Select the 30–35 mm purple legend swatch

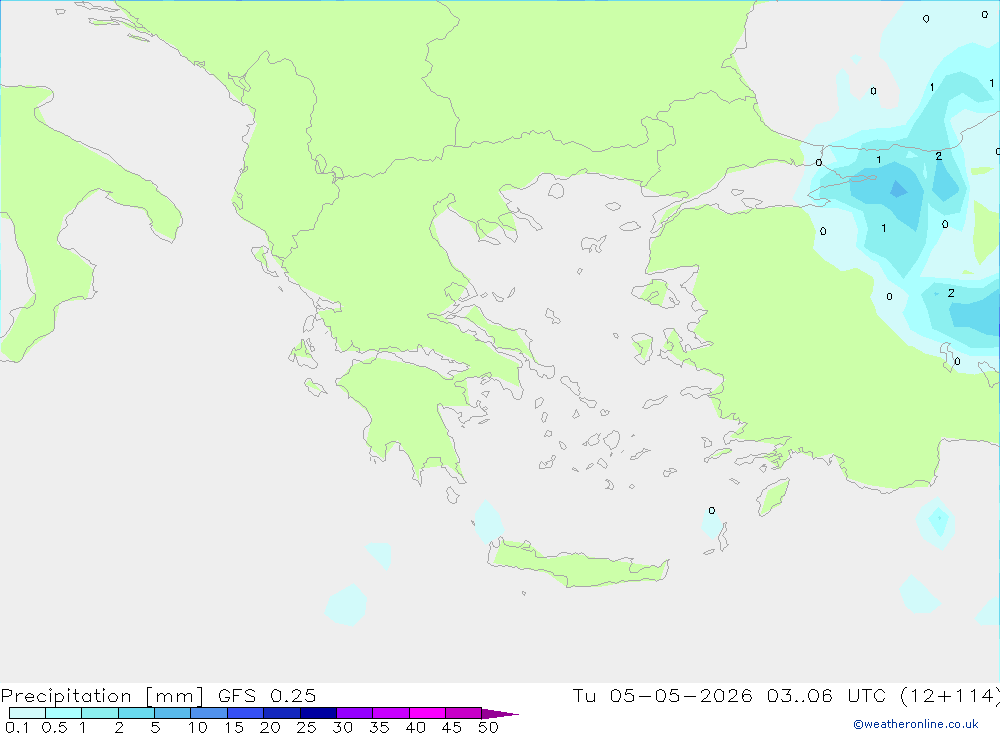355,713
